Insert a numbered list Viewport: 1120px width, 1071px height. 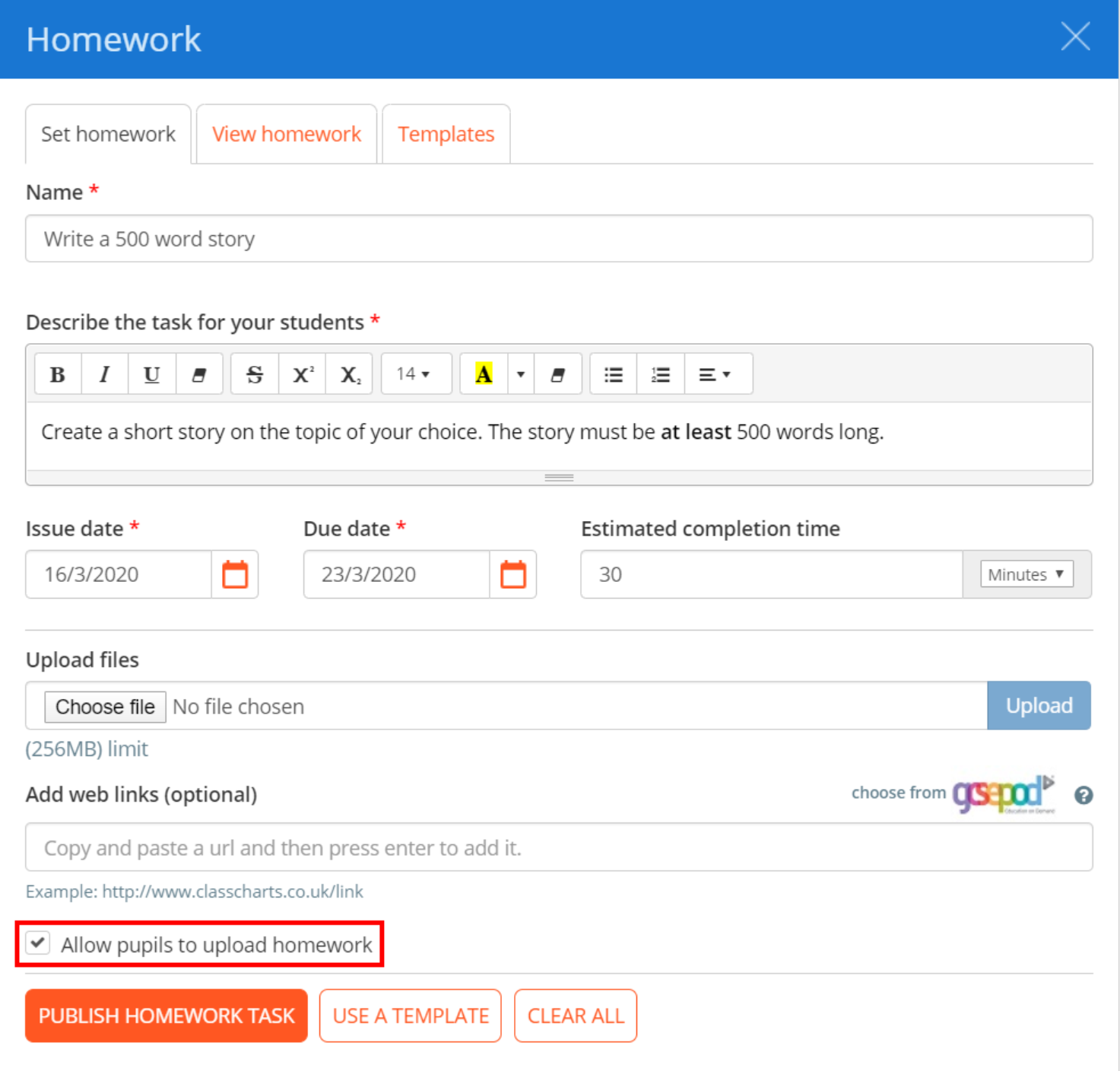(659, 373)
